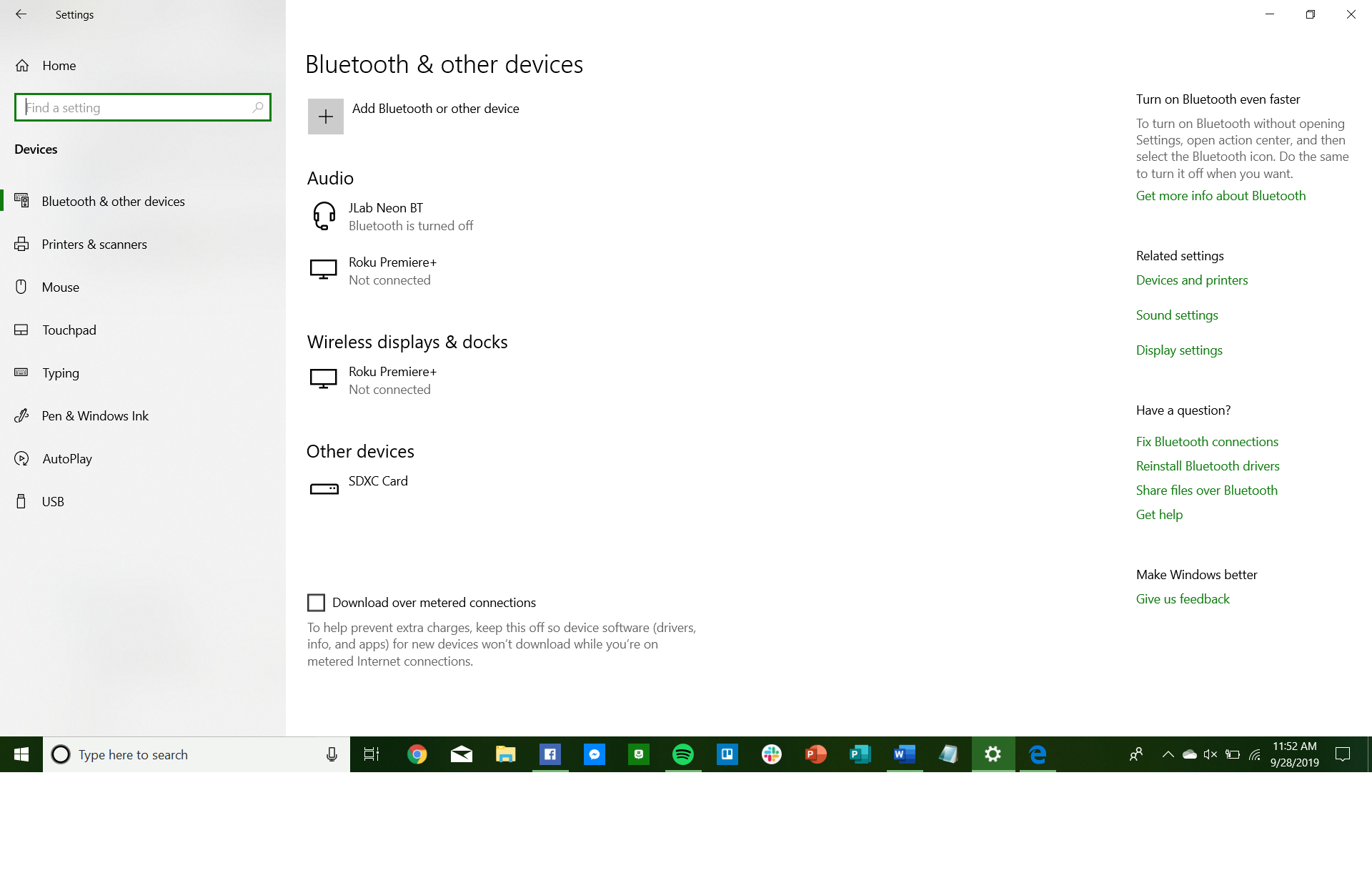Open File Explorer from the taskbar
1372x878 pixels.
point(506,754)
